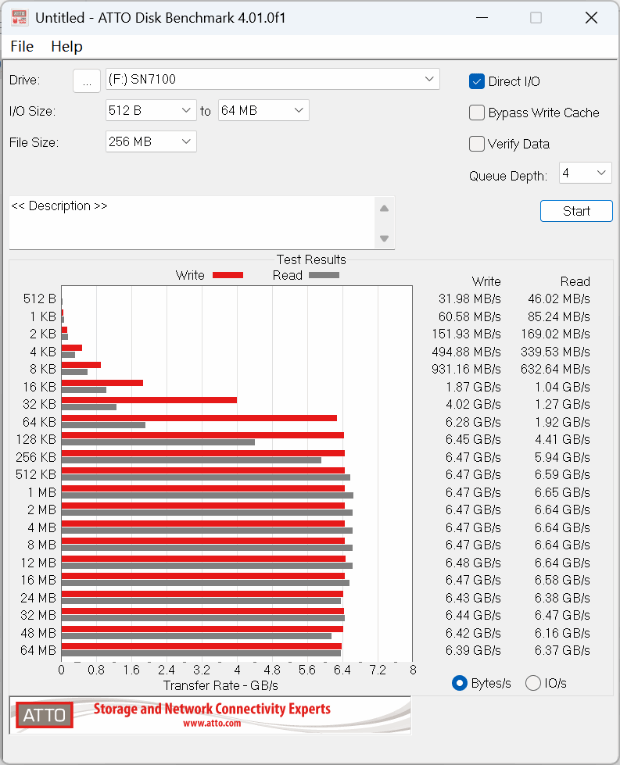The image size is (620, 765).
Task: Click the gray Read legend swatch
Action: click(324, 275)
